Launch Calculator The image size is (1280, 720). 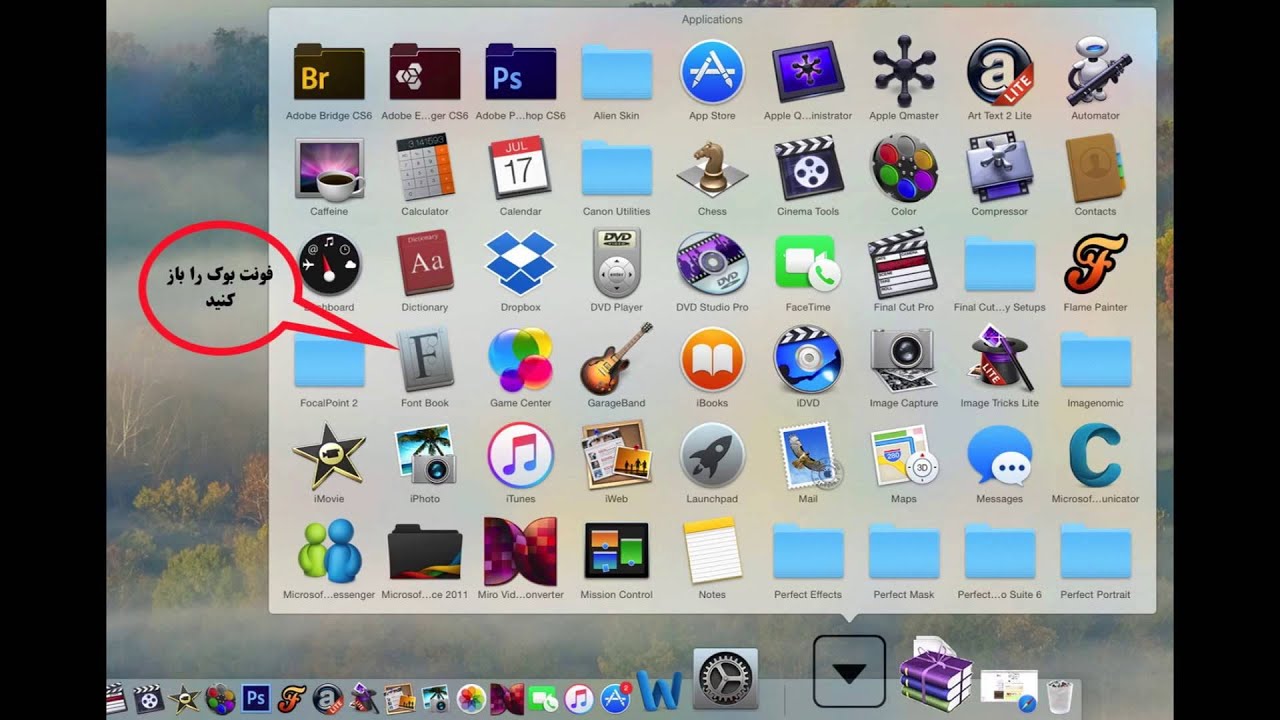[425, 168]
